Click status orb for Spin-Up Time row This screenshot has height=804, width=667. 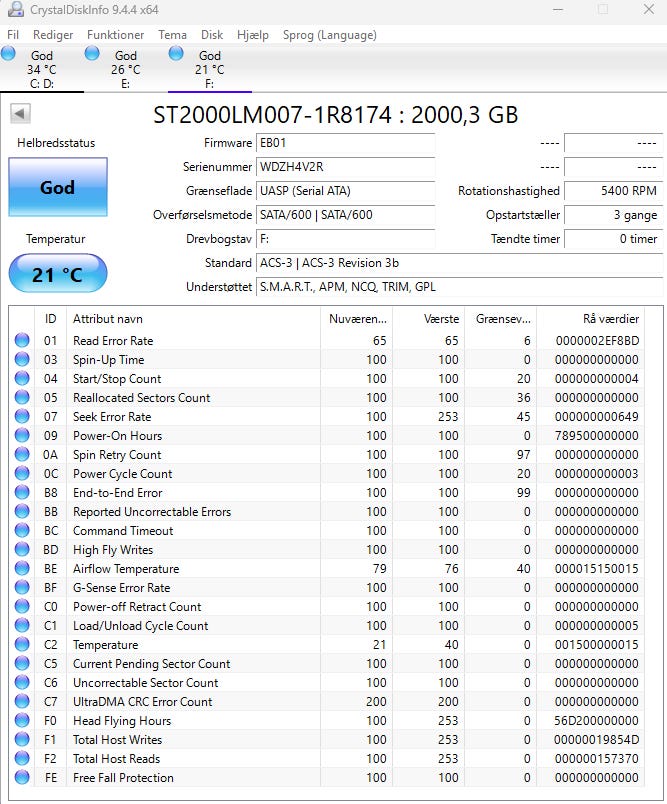[x=22, y=359]
